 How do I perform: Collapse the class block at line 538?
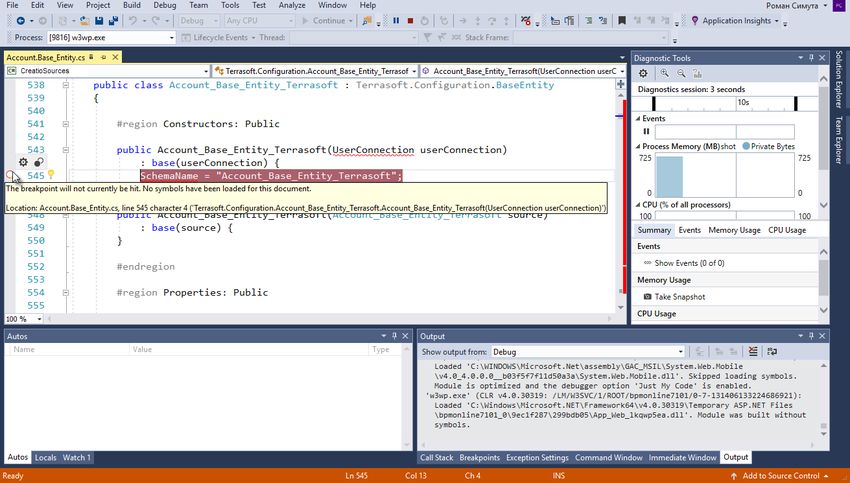[66, 85]
